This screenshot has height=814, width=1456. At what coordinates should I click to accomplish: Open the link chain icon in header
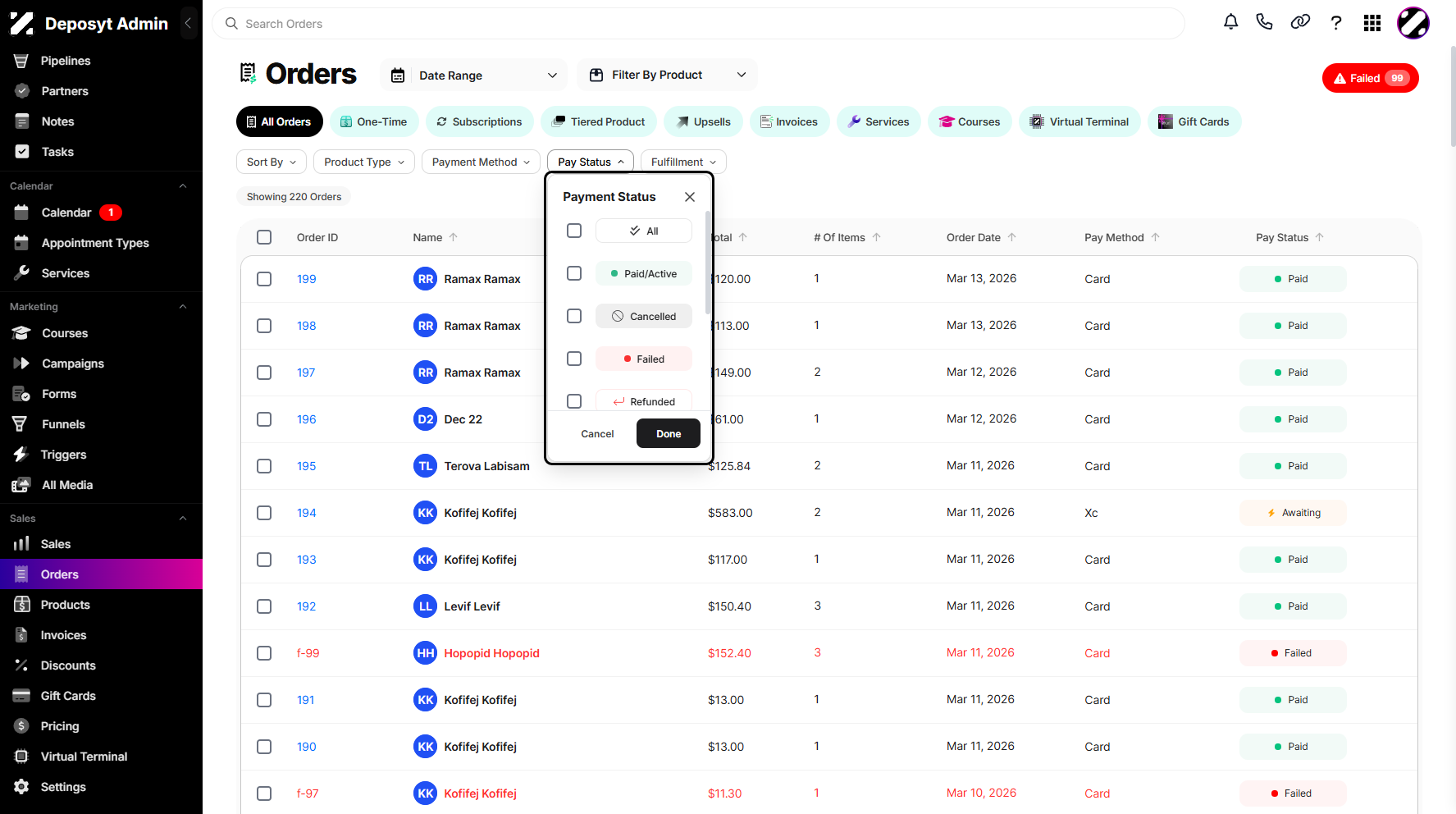click(x=1300, y=22)
